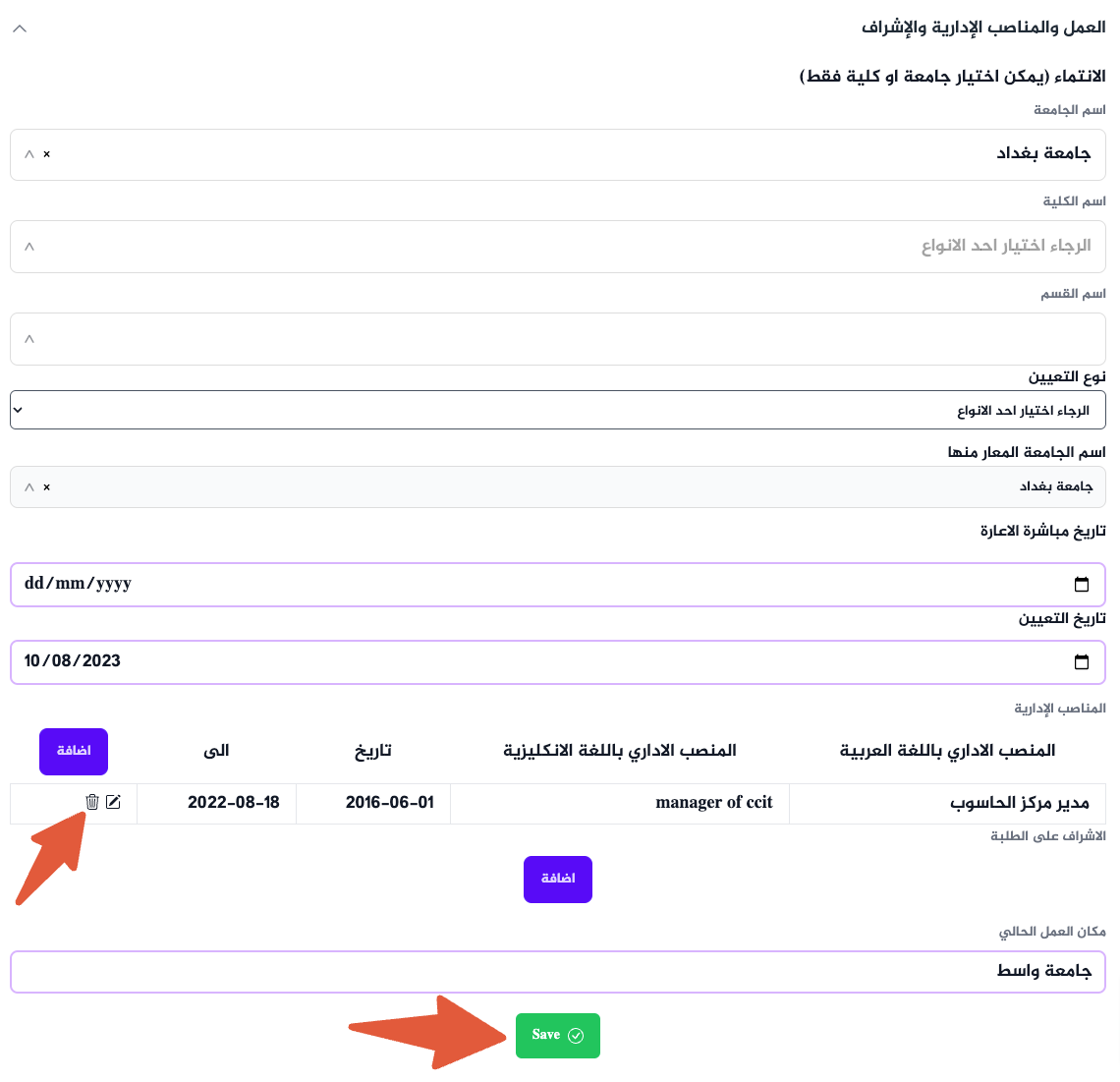Click the 2016-06-01 date cell
Screen dimensions: 1120x1082
pos(390,803)
